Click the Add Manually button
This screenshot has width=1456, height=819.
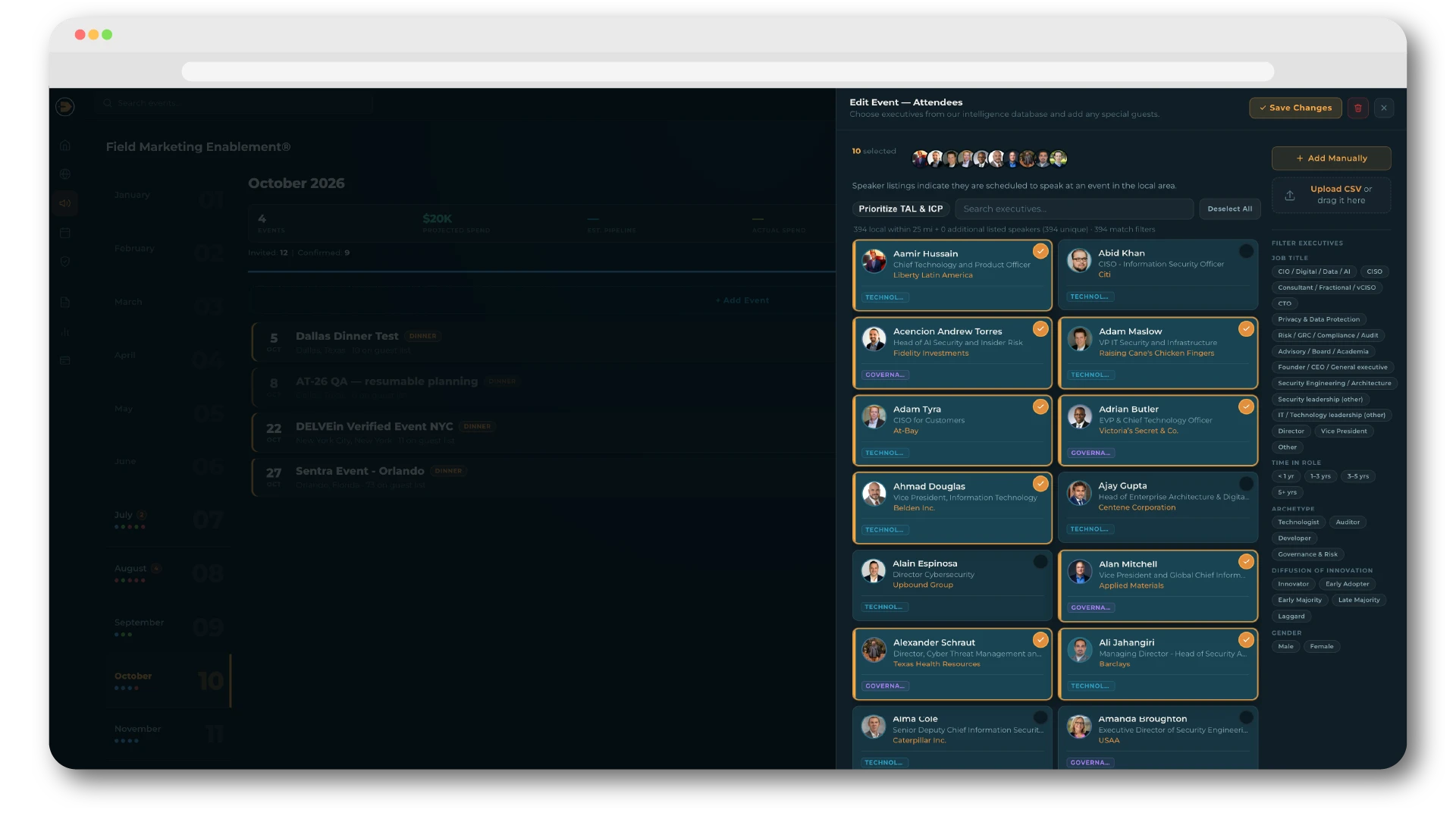[x=1331, y=158]
